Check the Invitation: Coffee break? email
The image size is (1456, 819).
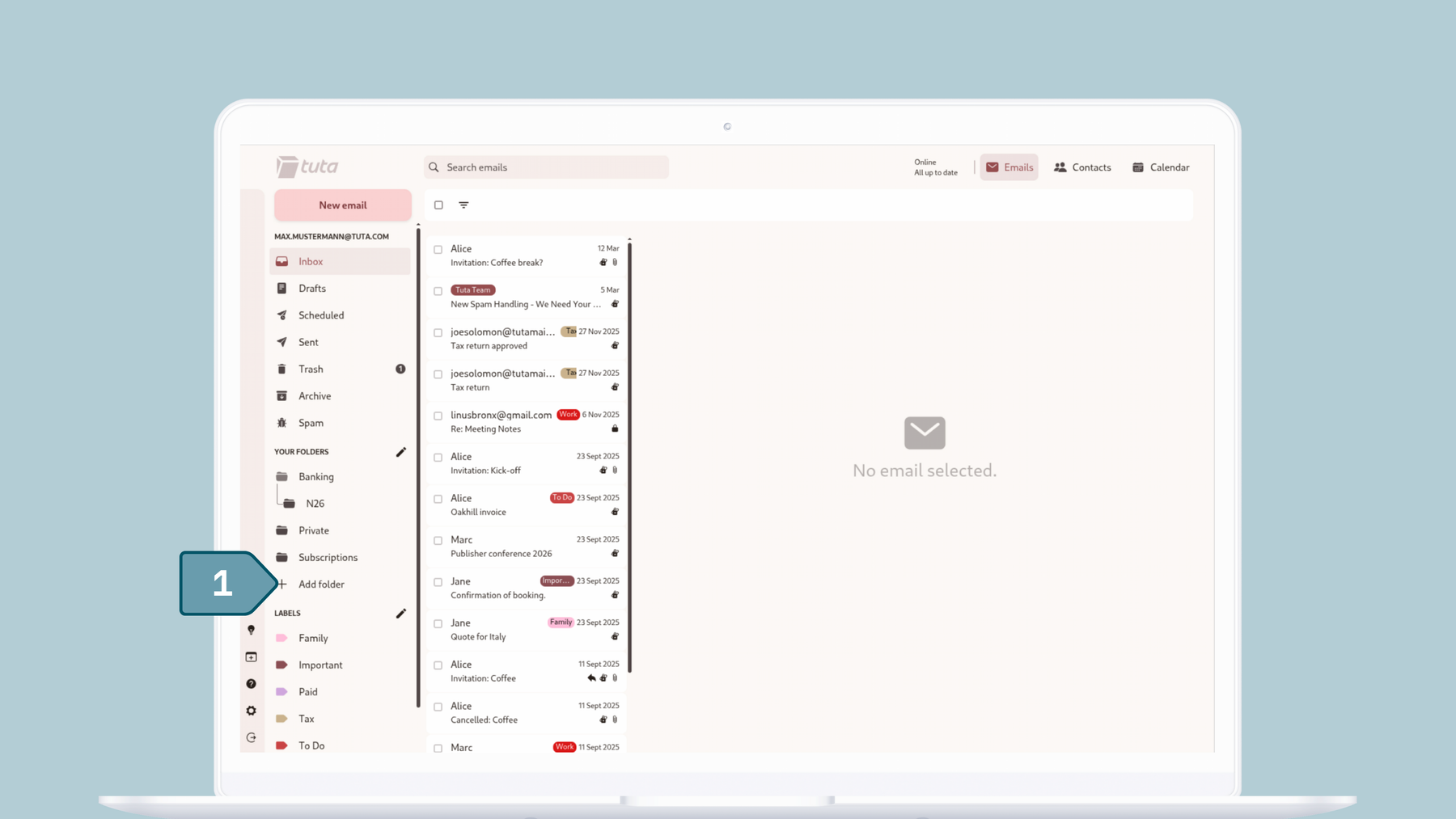tap(438, 250)
